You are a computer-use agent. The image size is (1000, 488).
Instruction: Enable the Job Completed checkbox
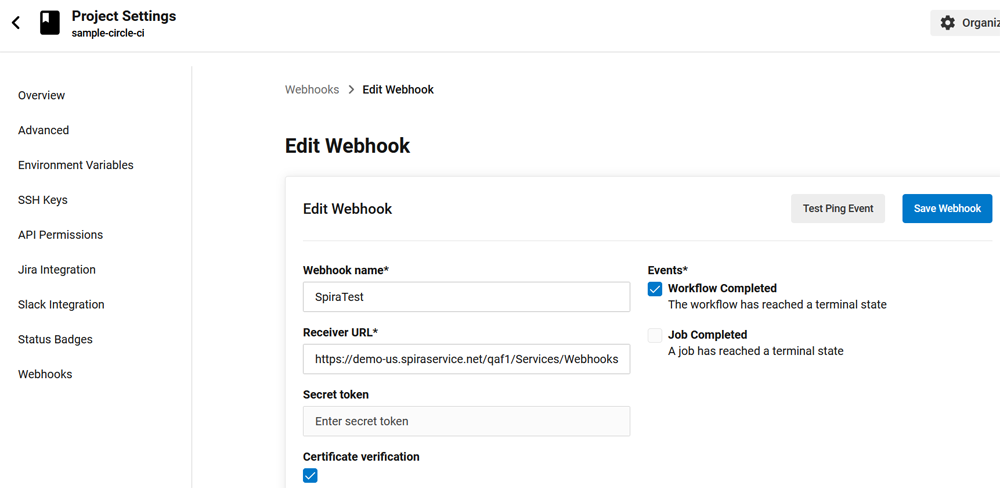point(655,335)
